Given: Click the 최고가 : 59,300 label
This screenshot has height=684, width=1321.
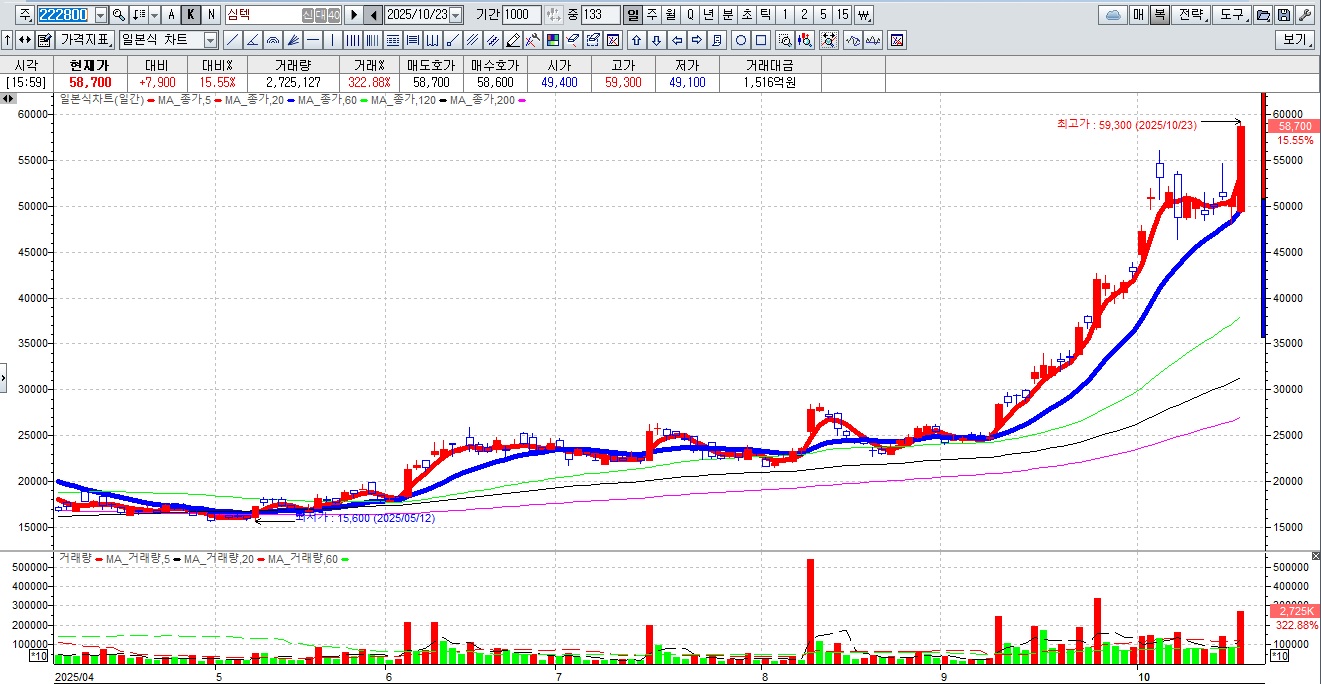Looking at the screenshot, I should (1126, 124).
